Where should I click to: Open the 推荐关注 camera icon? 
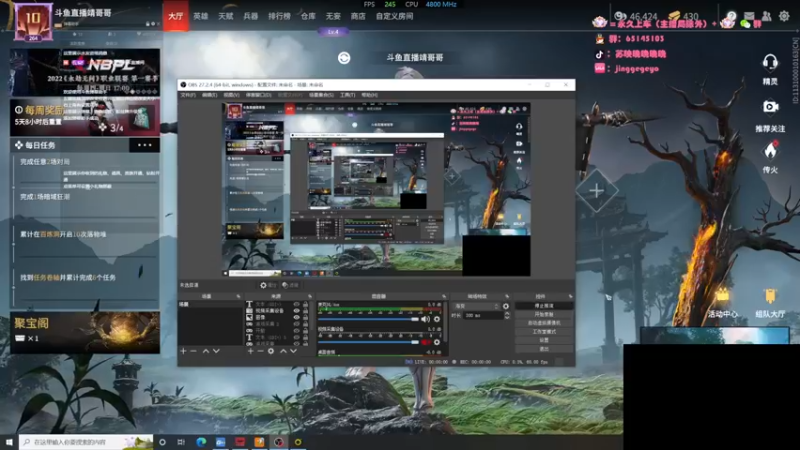point(770,107)
